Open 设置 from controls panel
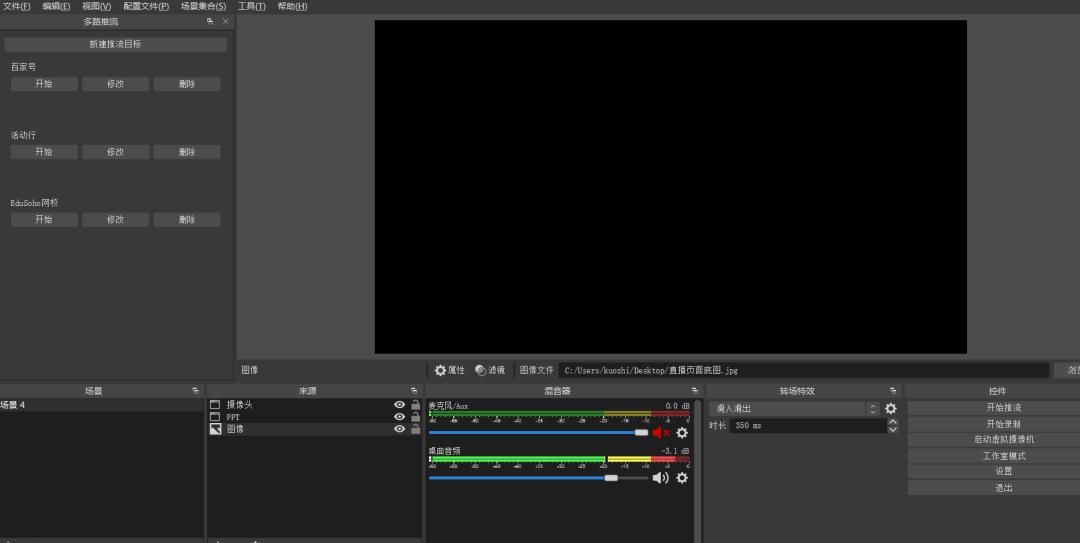This screenshot has height=543, width=1080. [x=1004, y=472]
